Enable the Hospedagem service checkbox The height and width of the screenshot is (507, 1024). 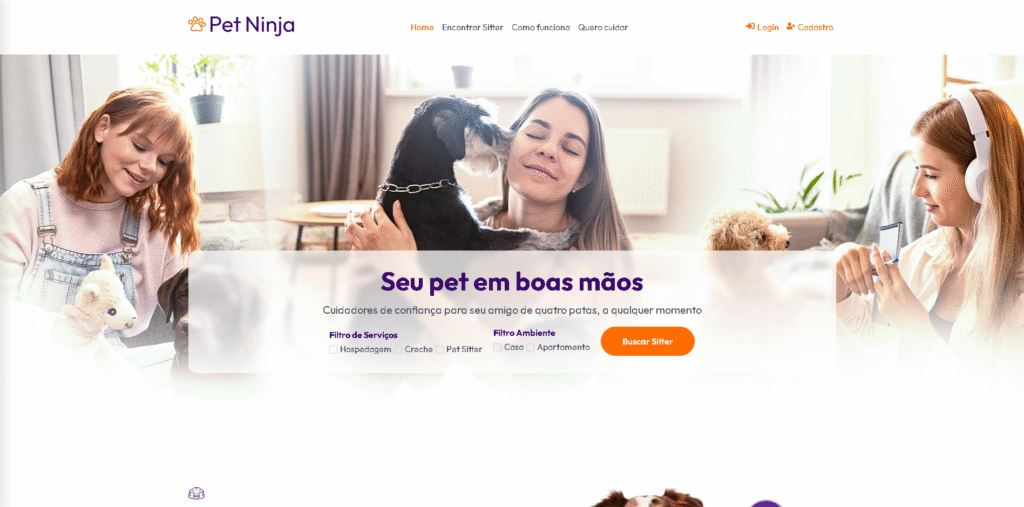(x=333, y=350)
